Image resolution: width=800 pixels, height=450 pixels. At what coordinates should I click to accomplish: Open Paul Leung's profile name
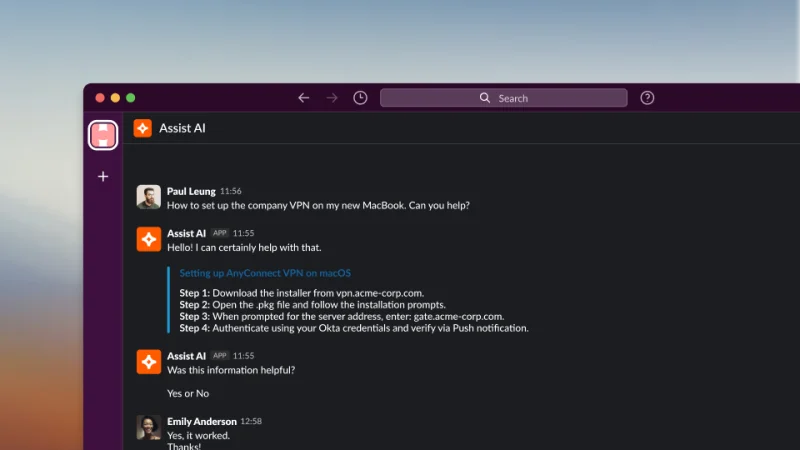(191, 191)
